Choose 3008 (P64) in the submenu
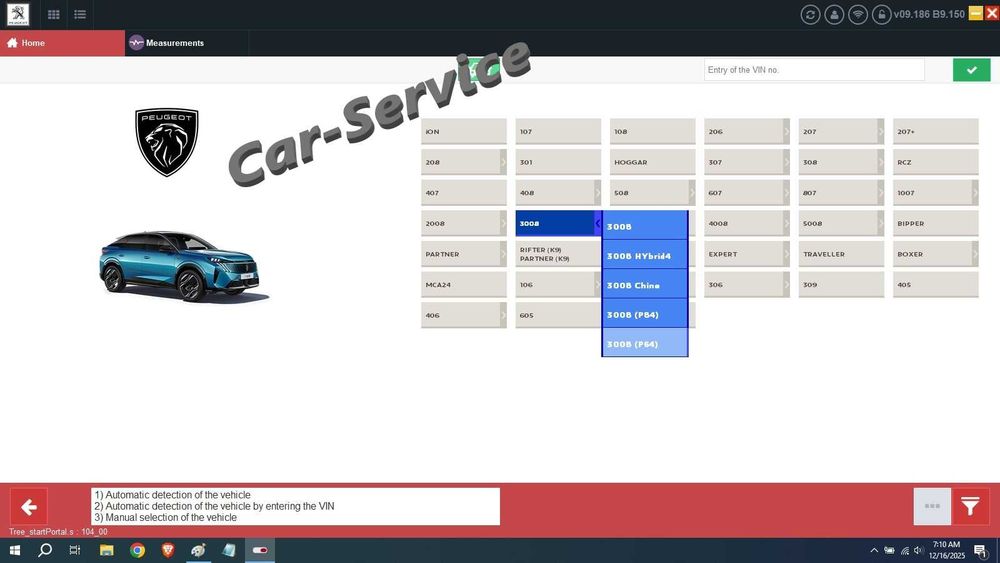The image size is (1000, 563). (x=645, y=344)
